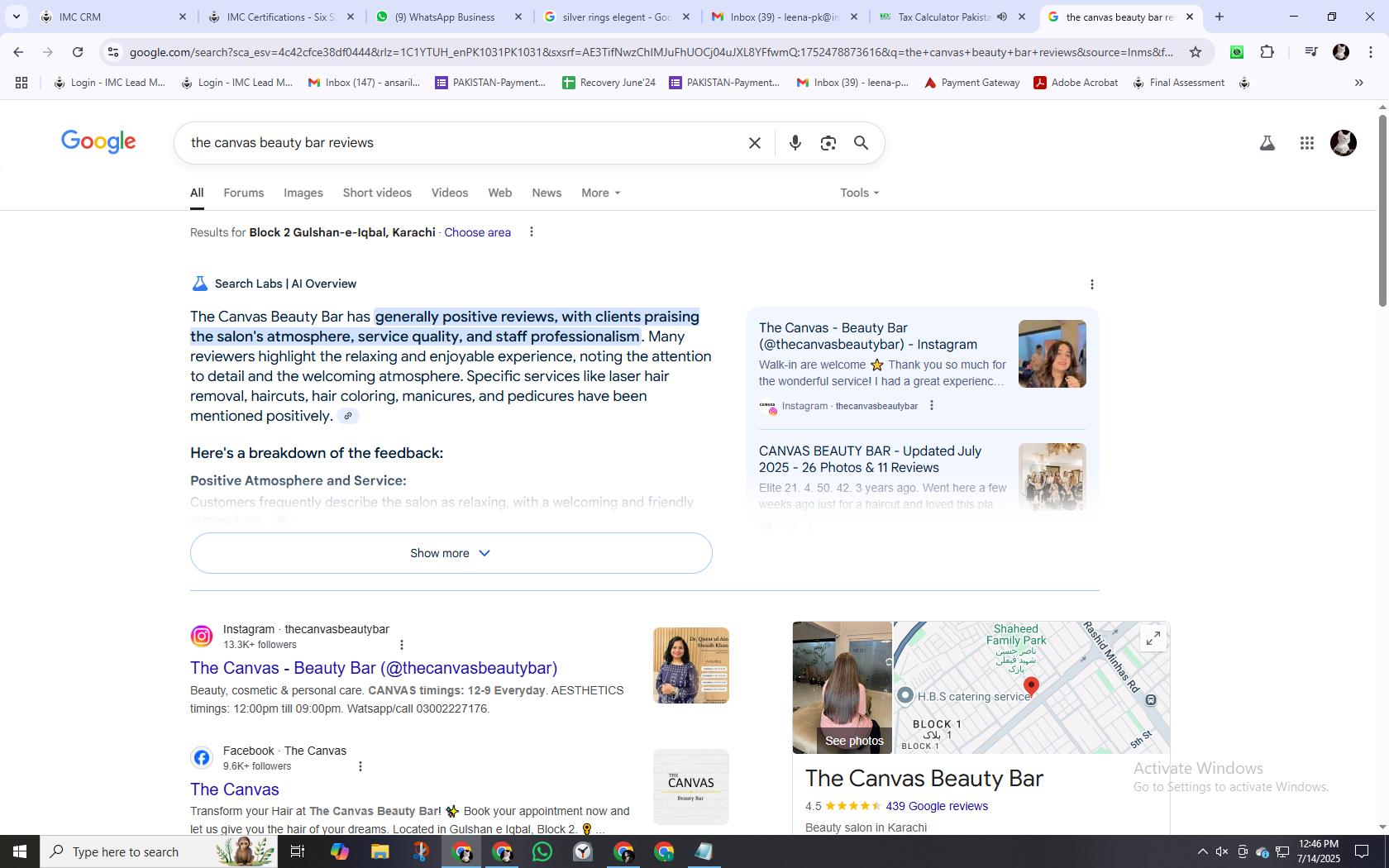This screenshot has width=1389, height=868.
Task: Open the Final Assessment bookmark
Action: 1178,83
